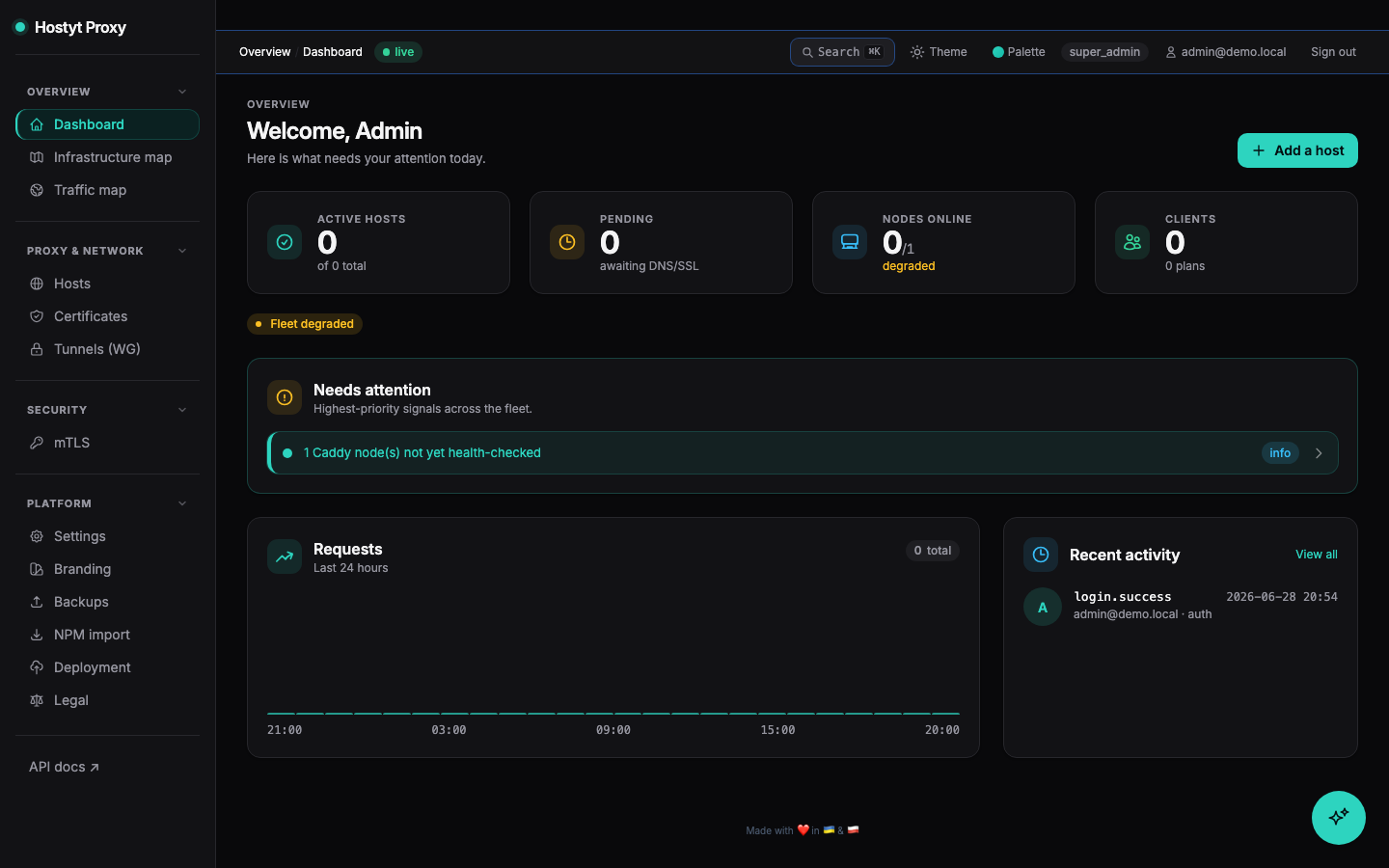Click the info badge on alert
Screen dimensions: 1389x868
1280,453
